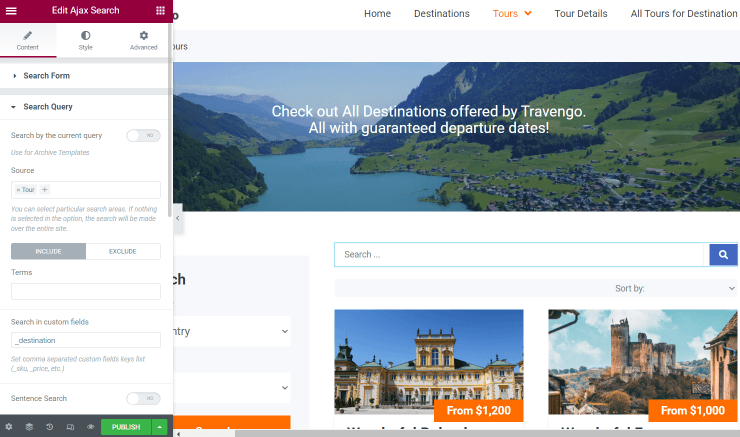Open the Tour Details menu item
The height and width of the screenshot is (437, 740).
581,14
